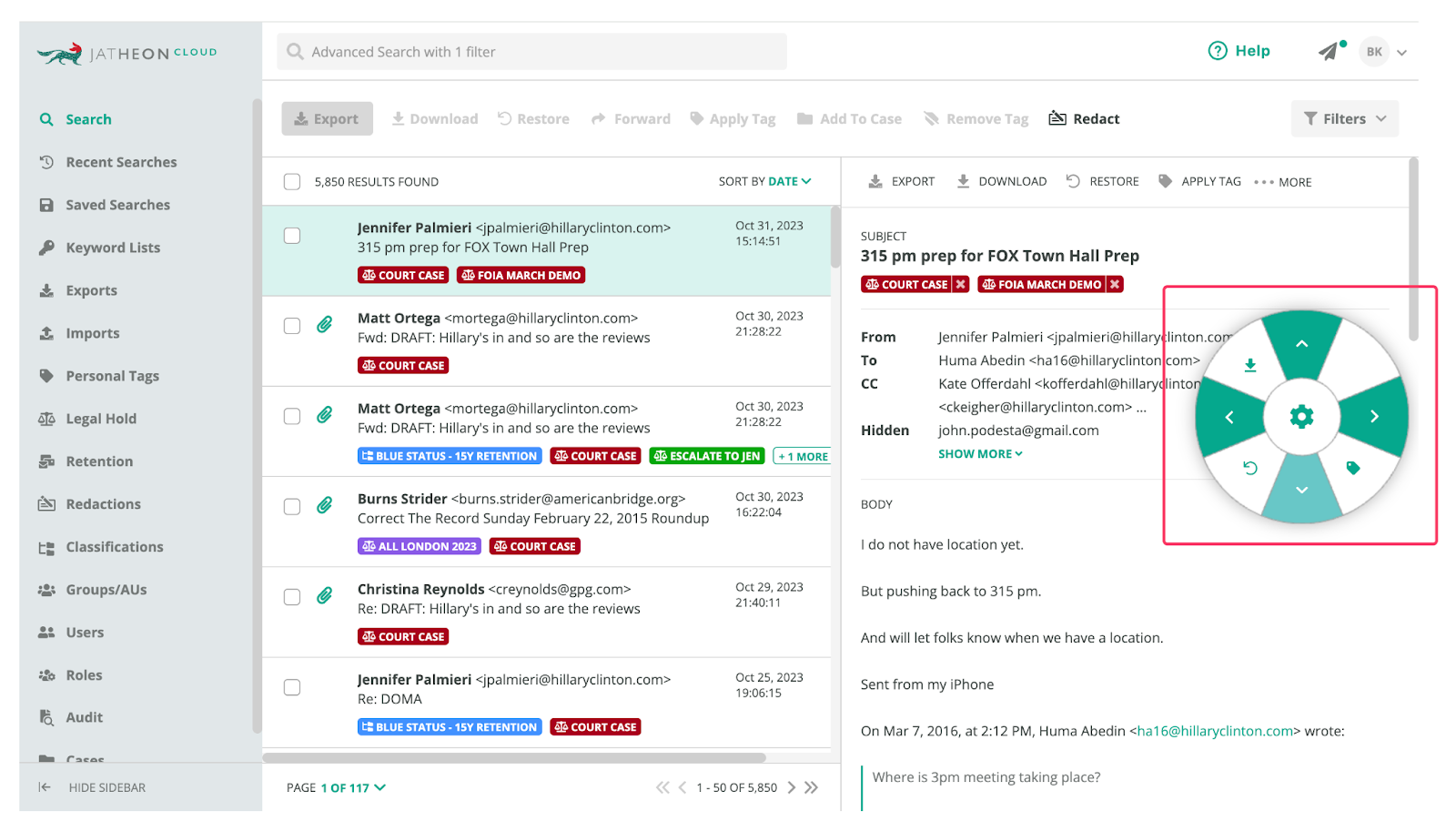Check the Matt Ortega email tagged ESCALATE TO JEN

292,416
